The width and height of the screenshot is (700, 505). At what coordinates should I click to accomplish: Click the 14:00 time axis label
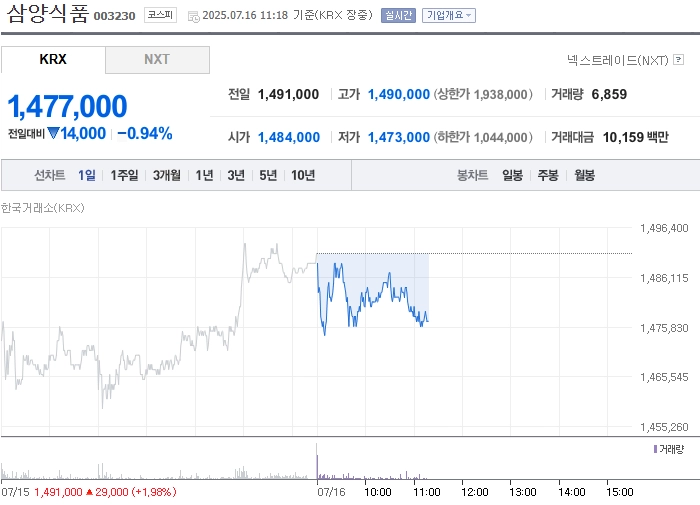tap(572, 492)
